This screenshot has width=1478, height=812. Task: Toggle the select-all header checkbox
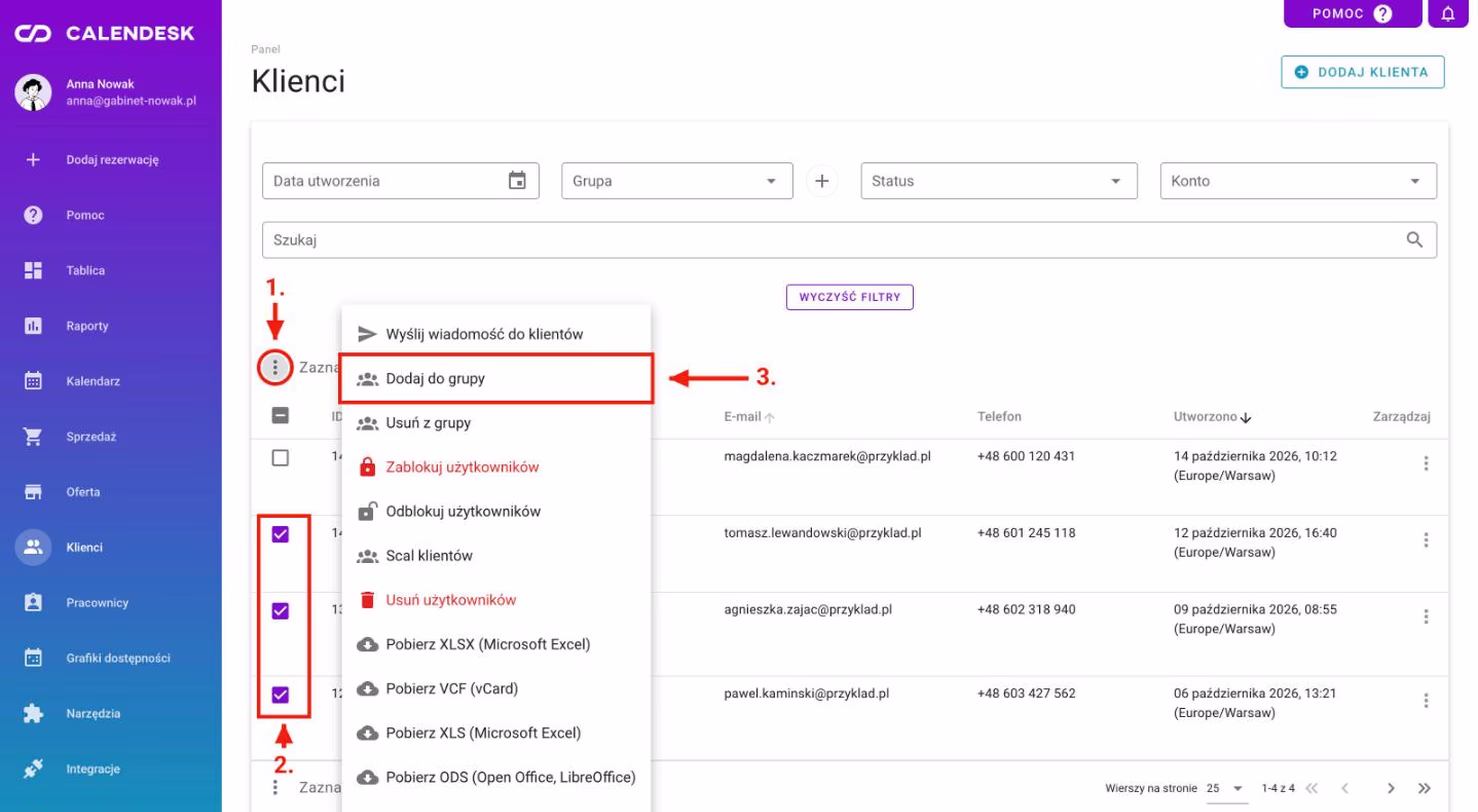click(280, 416)
